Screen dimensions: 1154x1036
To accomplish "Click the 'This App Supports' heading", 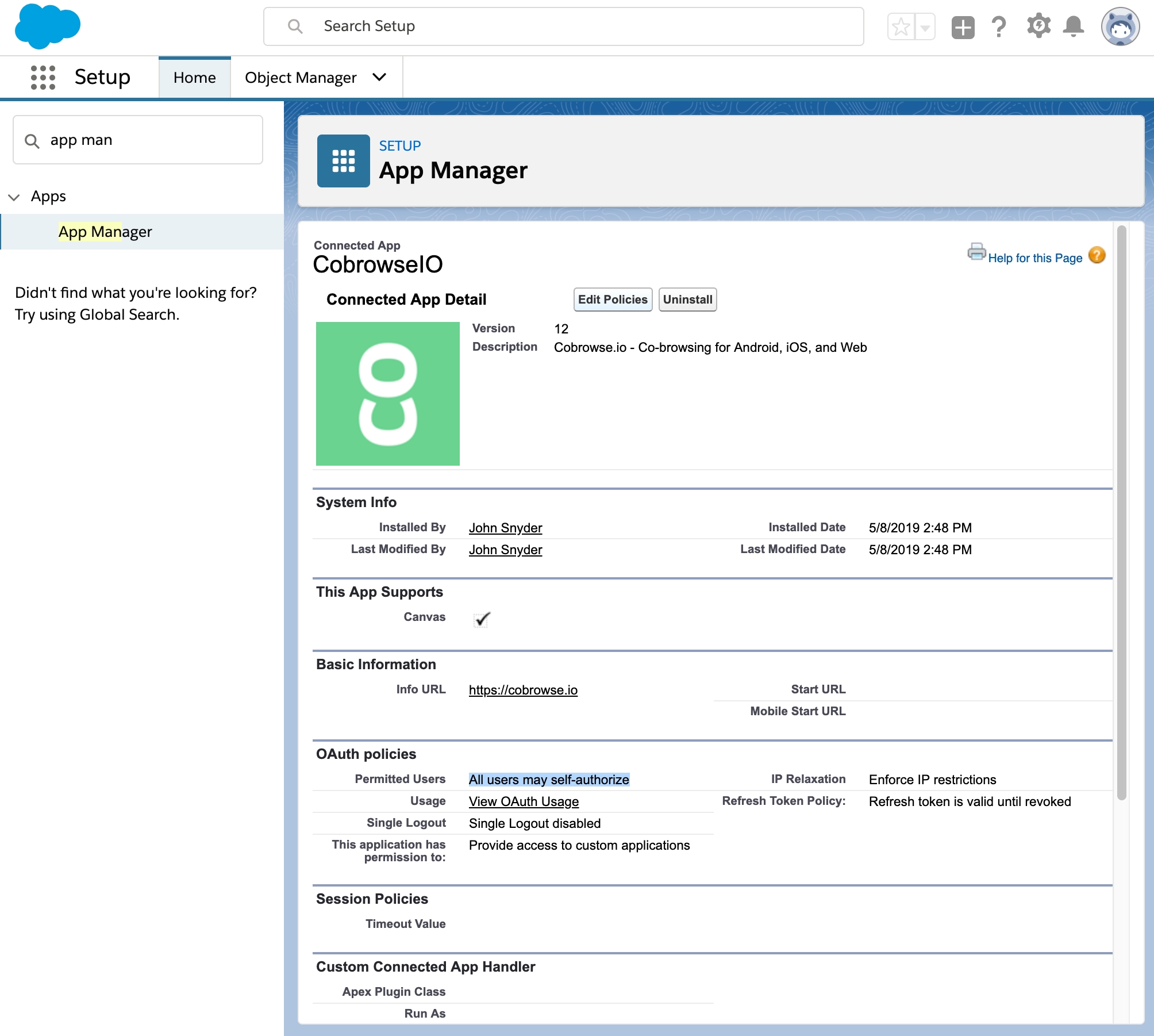I will click(379, 592).
